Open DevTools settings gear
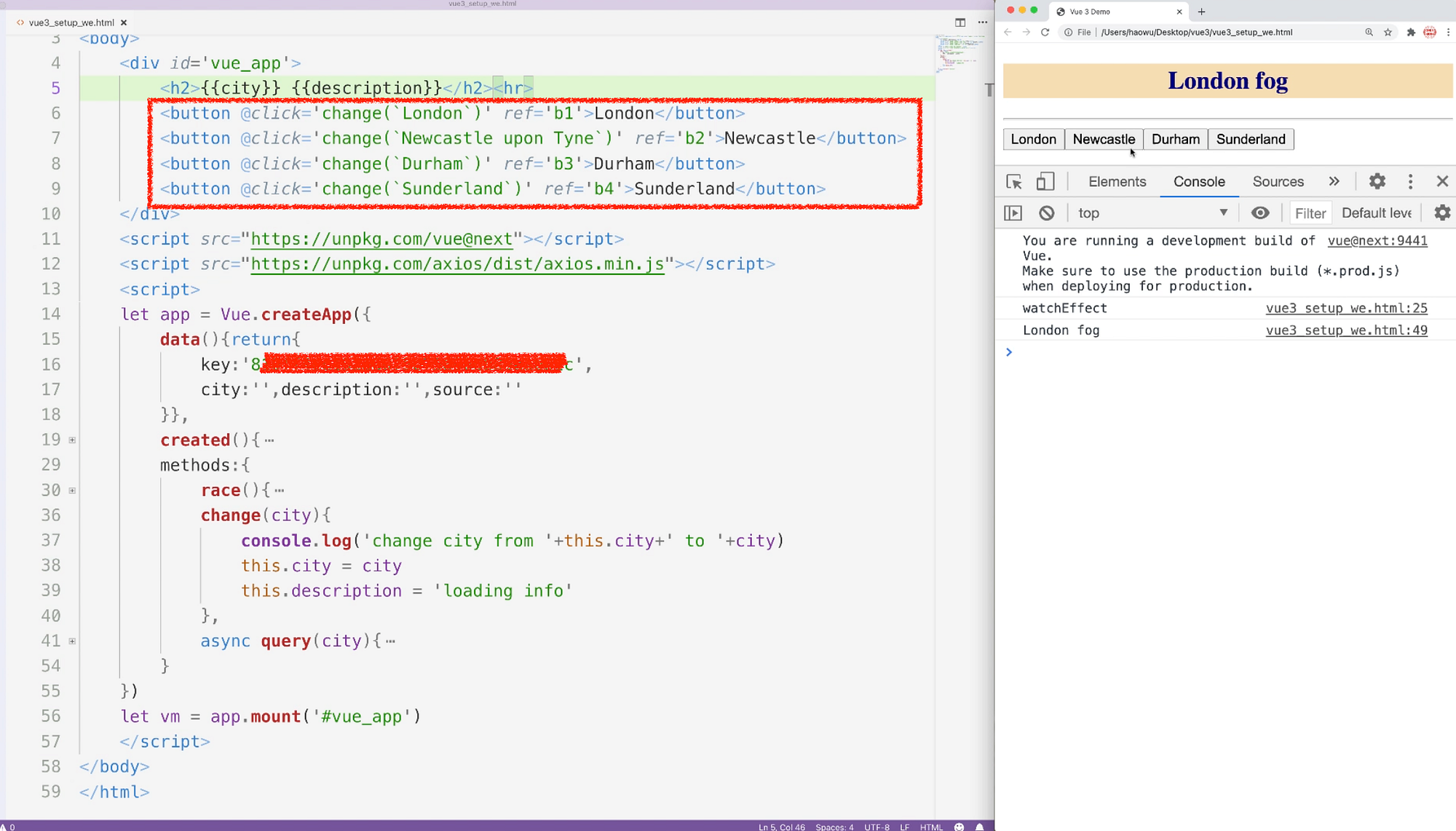The image size is (1456, 831). (1377, 182)
